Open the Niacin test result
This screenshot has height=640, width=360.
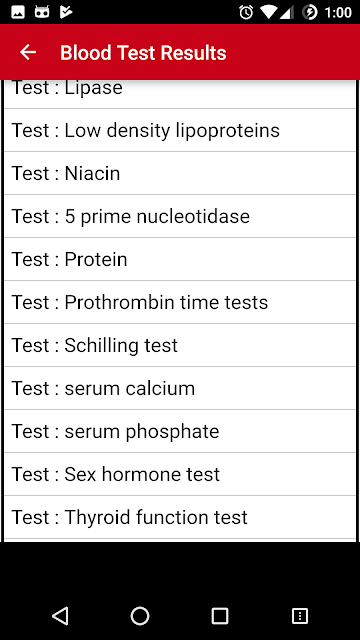(180, 173)
